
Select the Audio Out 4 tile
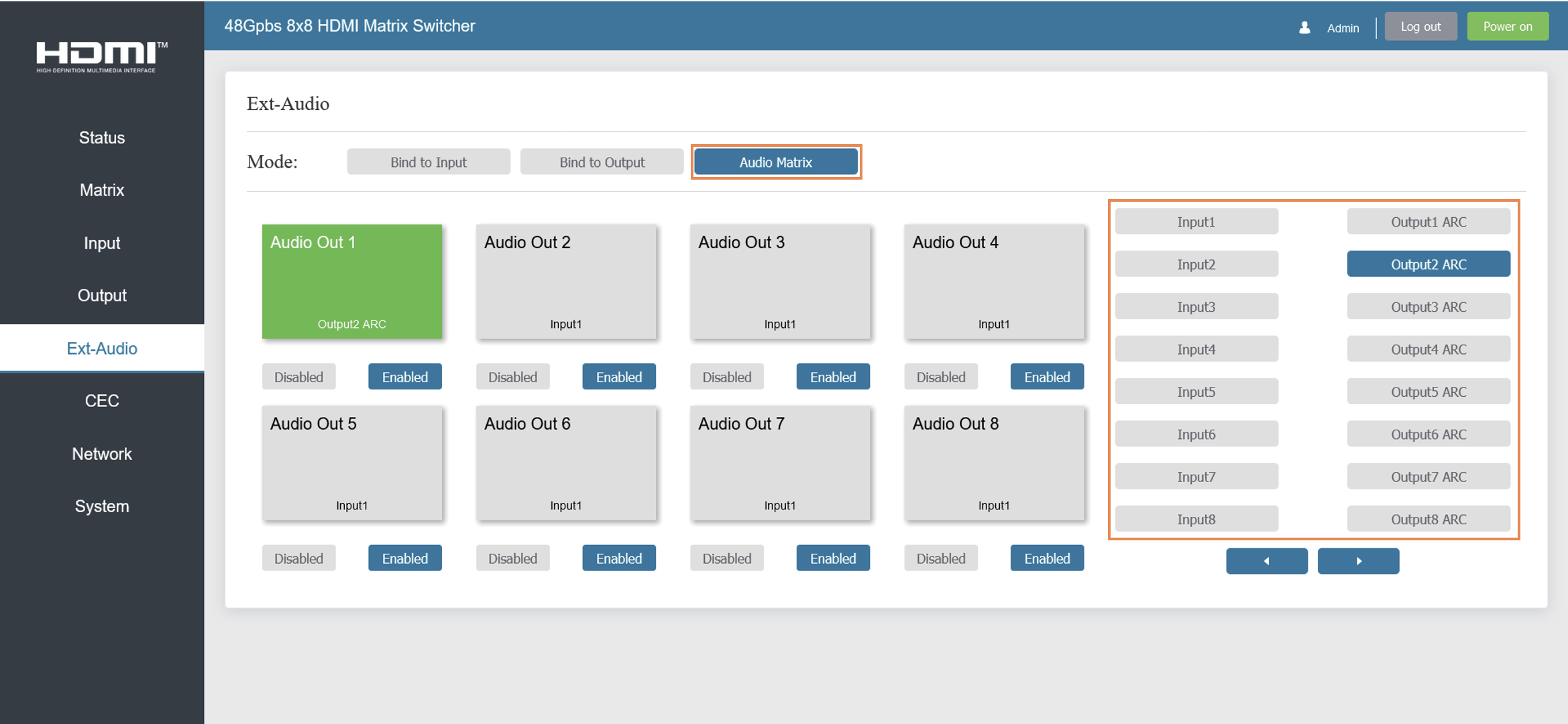(994, 282)
